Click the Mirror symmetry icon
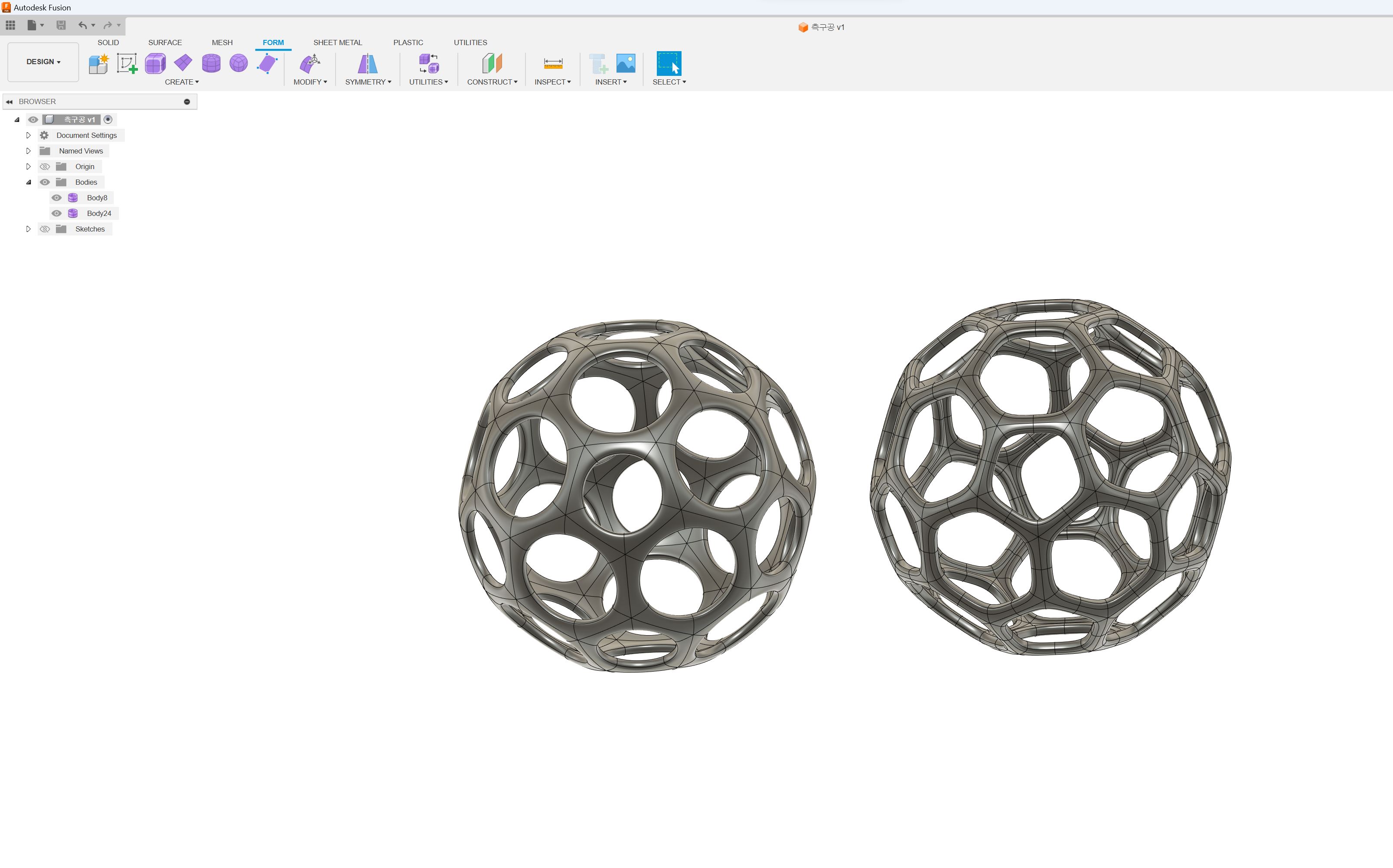This screenshot has height=868, width=1393. [x=367, y=63]
